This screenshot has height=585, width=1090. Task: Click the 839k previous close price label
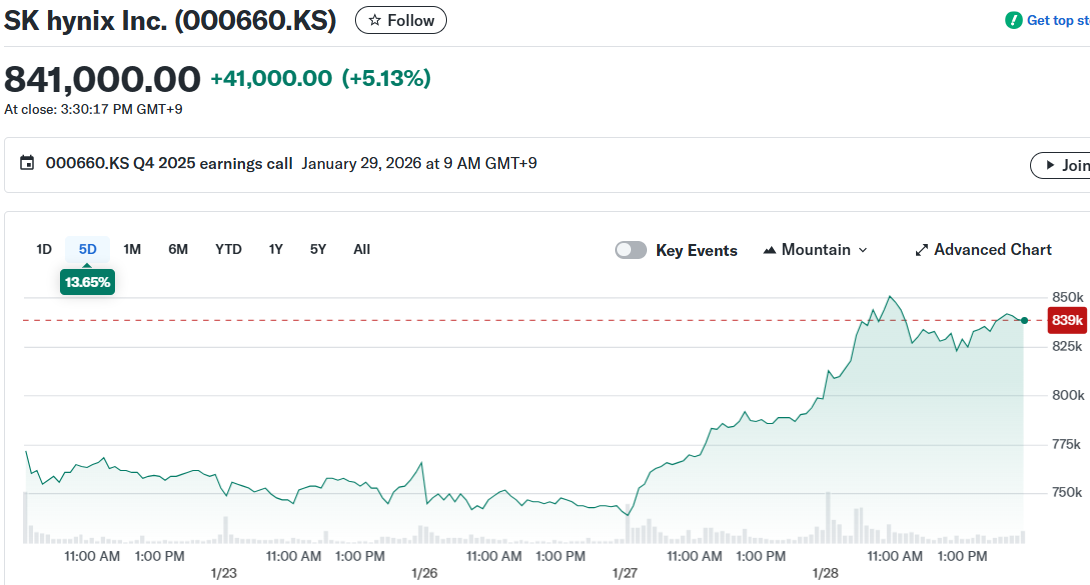click(1067, 321)
